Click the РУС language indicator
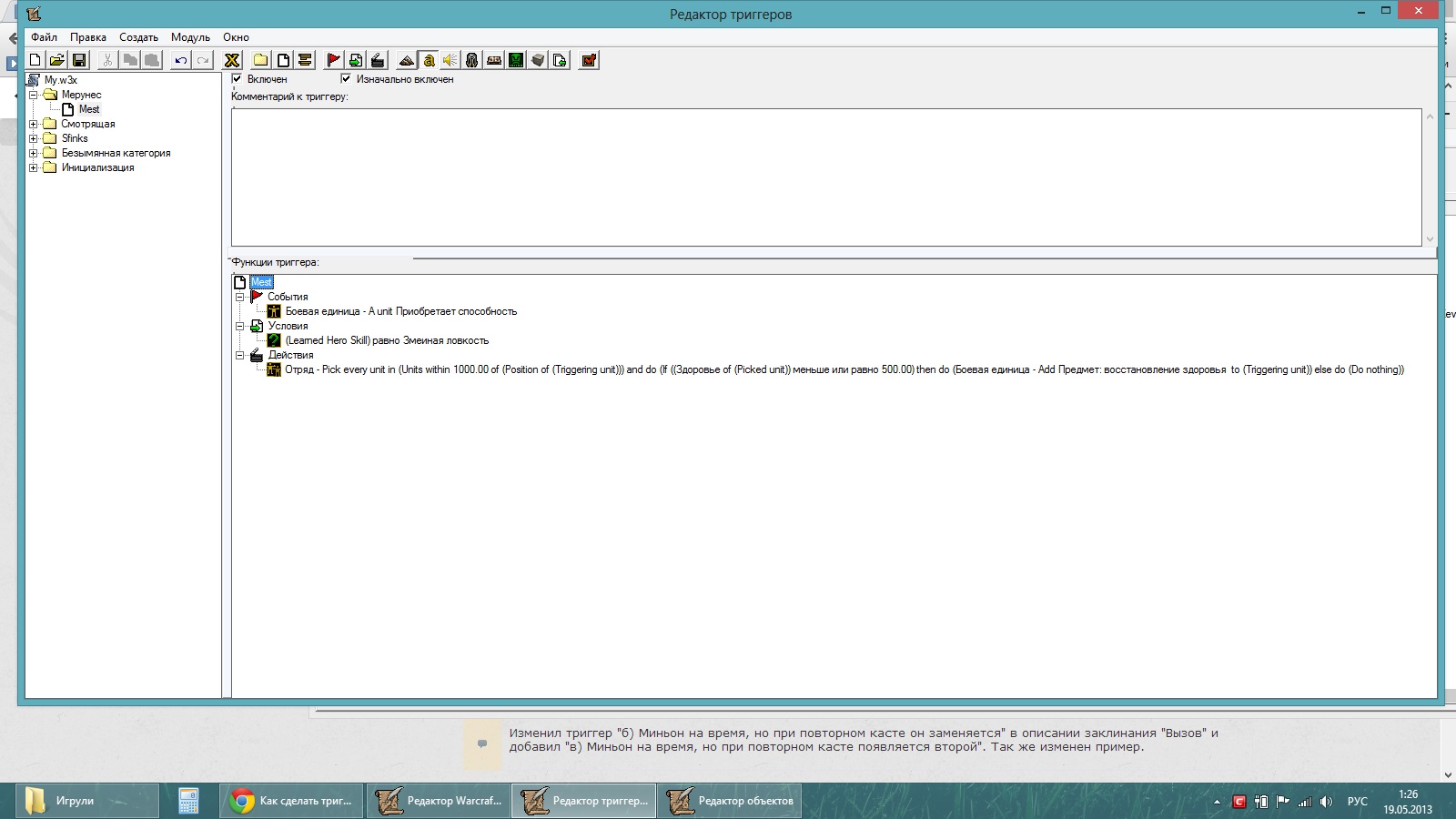Viewport: 1456px width, 819px height. click(x=1357, y=802)
